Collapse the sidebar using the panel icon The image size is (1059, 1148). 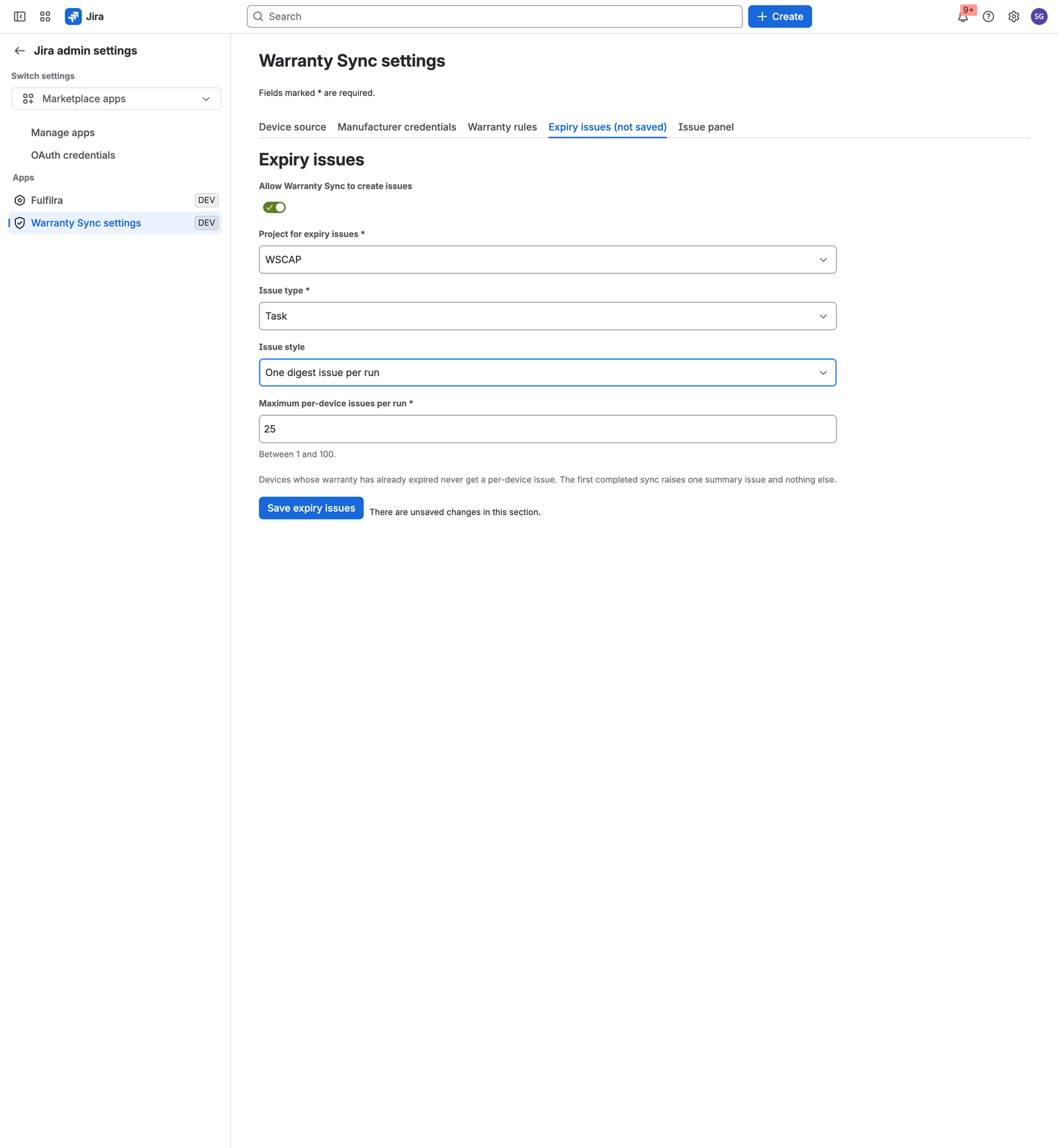[x=20, y=17]
